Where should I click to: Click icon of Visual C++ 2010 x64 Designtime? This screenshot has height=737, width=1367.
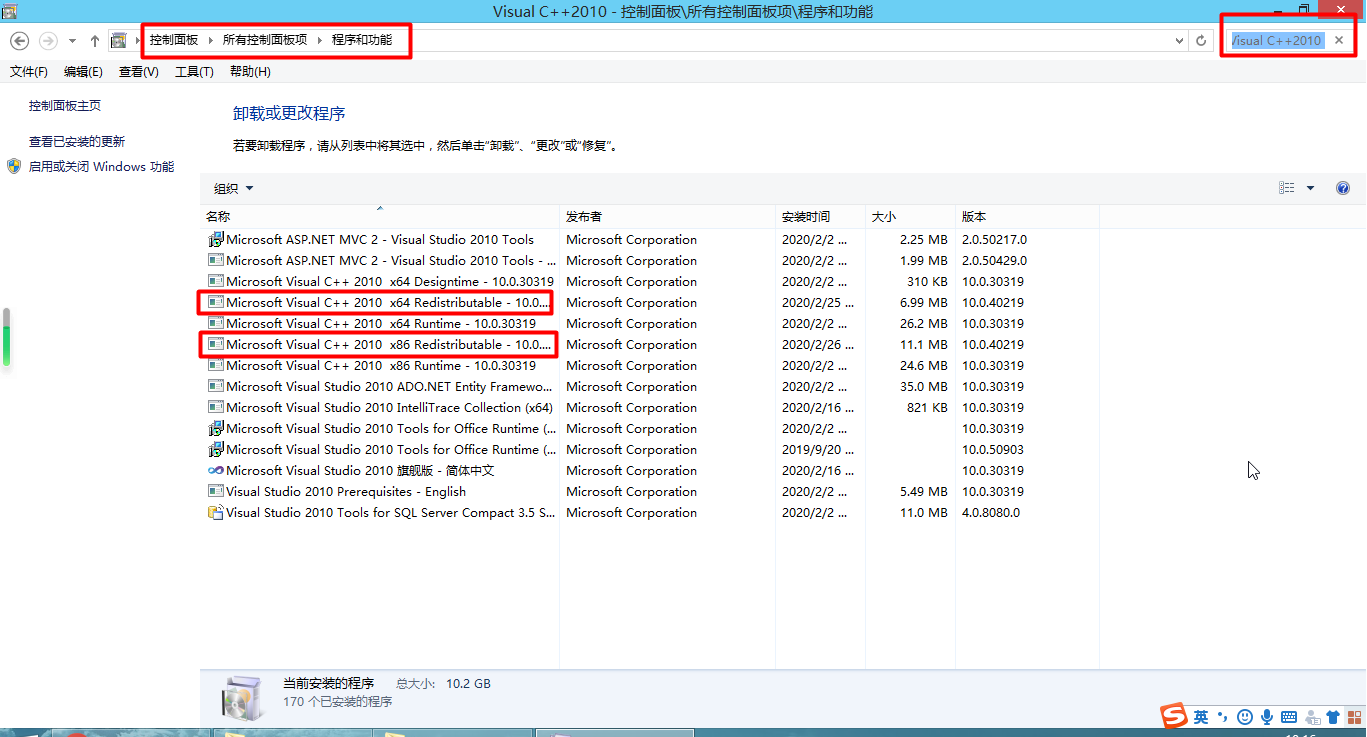click(x=215, y=282)
